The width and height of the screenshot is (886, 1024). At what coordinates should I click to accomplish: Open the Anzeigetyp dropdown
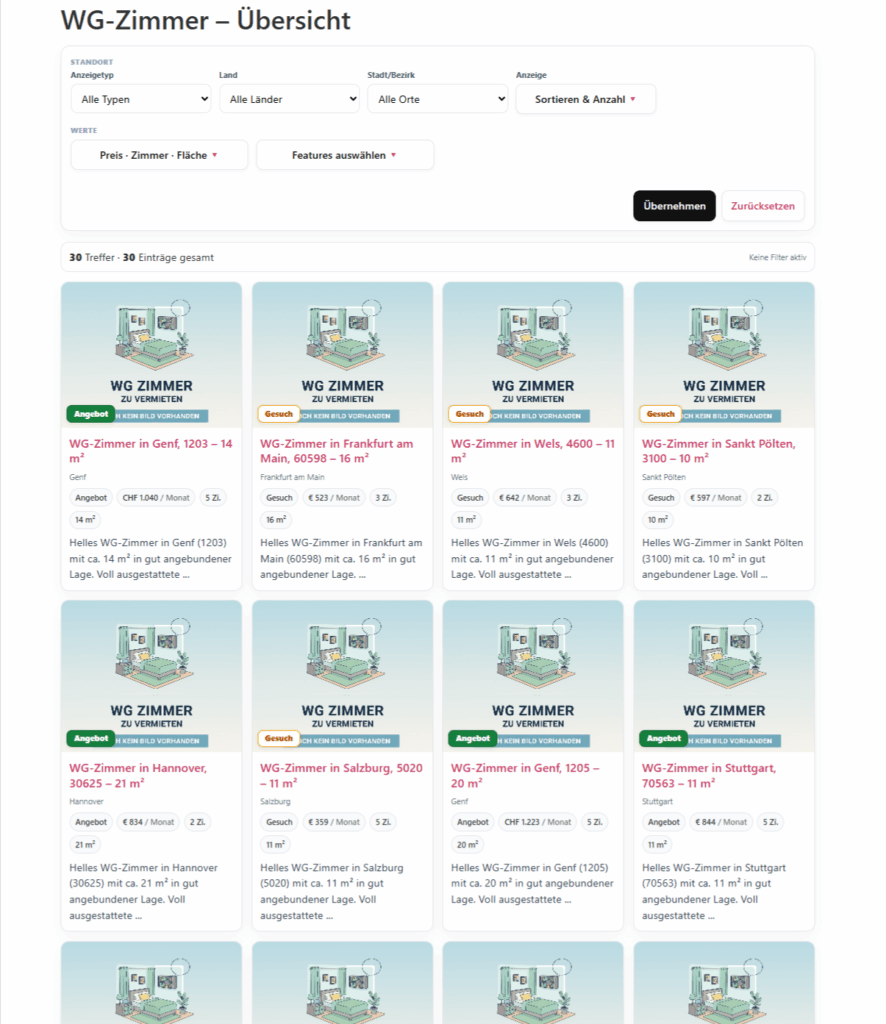[x=140, y=99]
